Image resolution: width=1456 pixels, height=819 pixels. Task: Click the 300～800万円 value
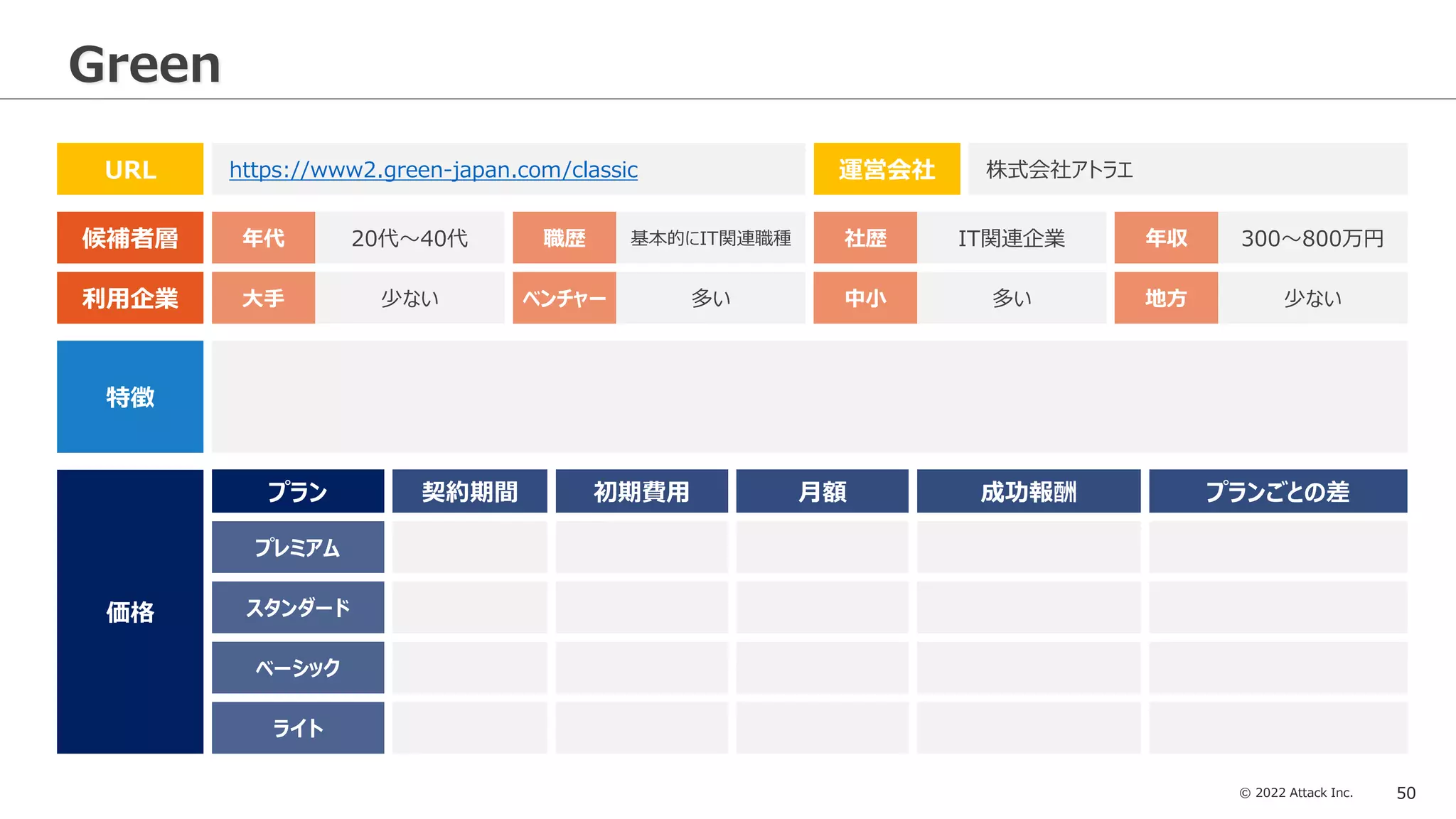click(x=1312, y=238)
